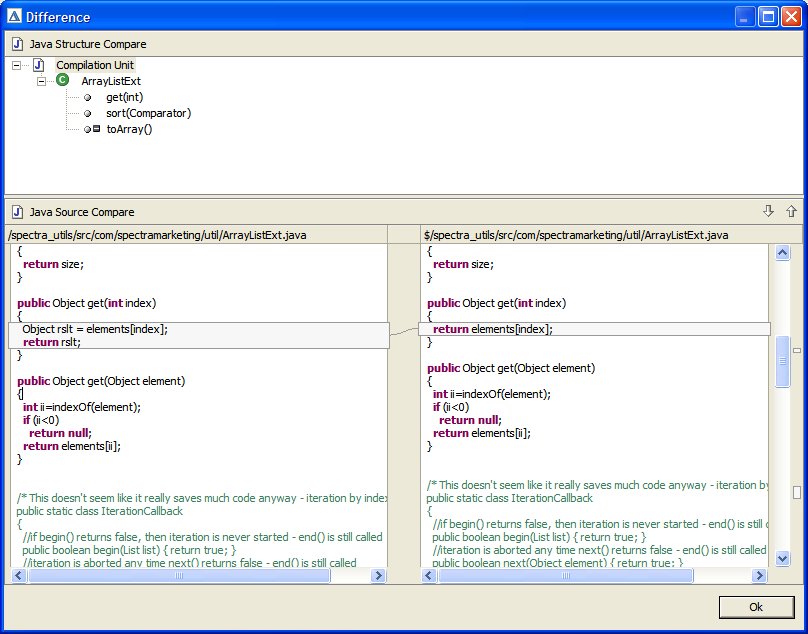This screenshot has height=634, width=808.
Task: Click left pane file path header
Action: (x=157, y=235)
